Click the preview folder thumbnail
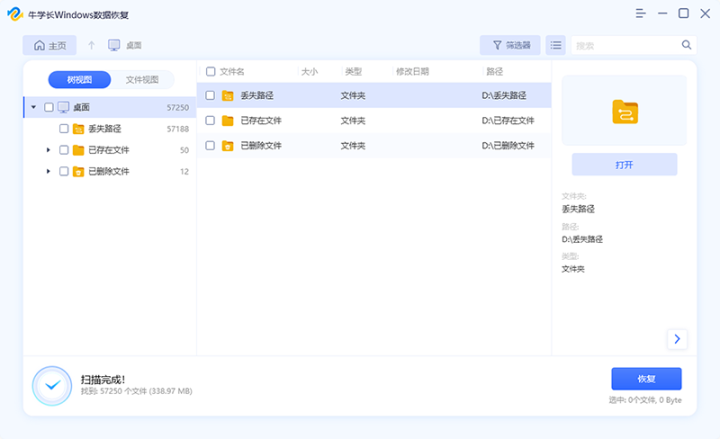 pos(625,112)
